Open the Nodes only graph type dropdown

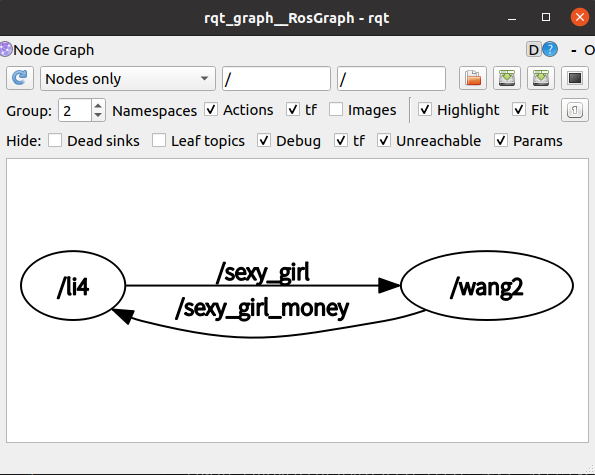point(128,79)
